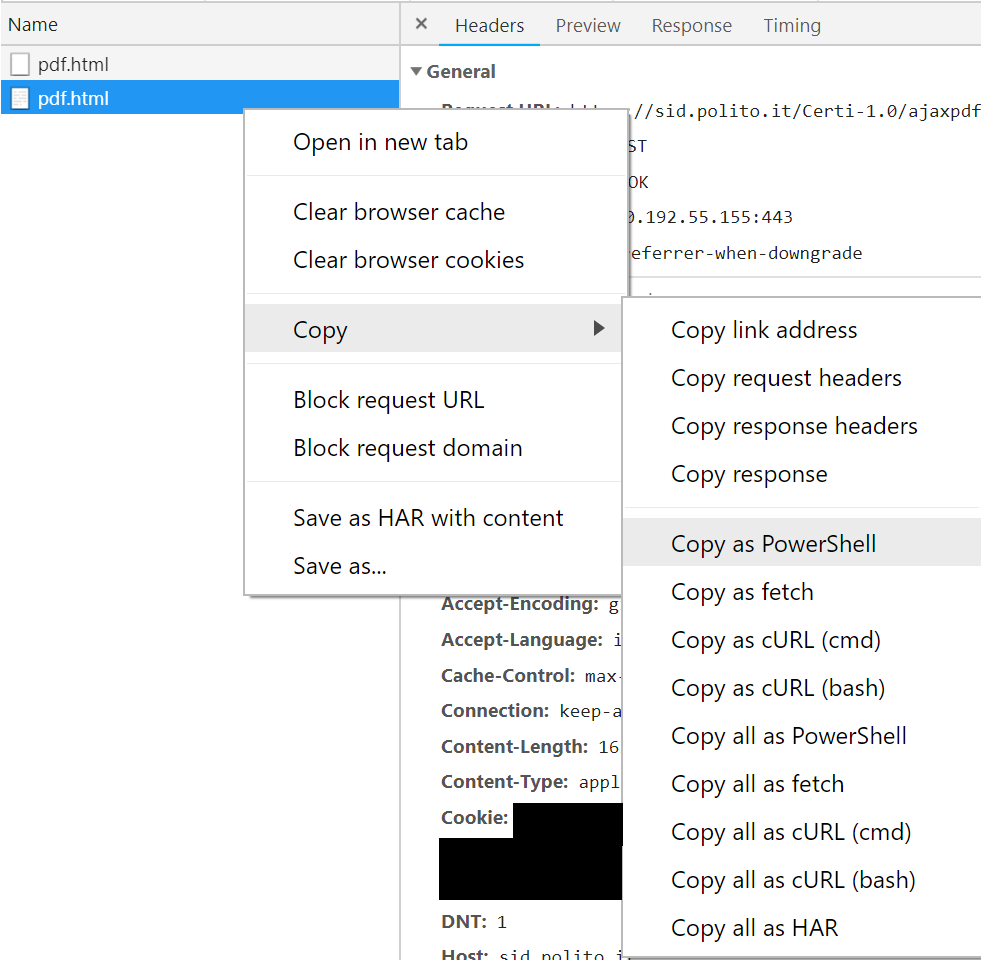The width and height of the screenshot is (981, 960).
Task: Click Copy as fetch
Action: click(x=742, y=592)
